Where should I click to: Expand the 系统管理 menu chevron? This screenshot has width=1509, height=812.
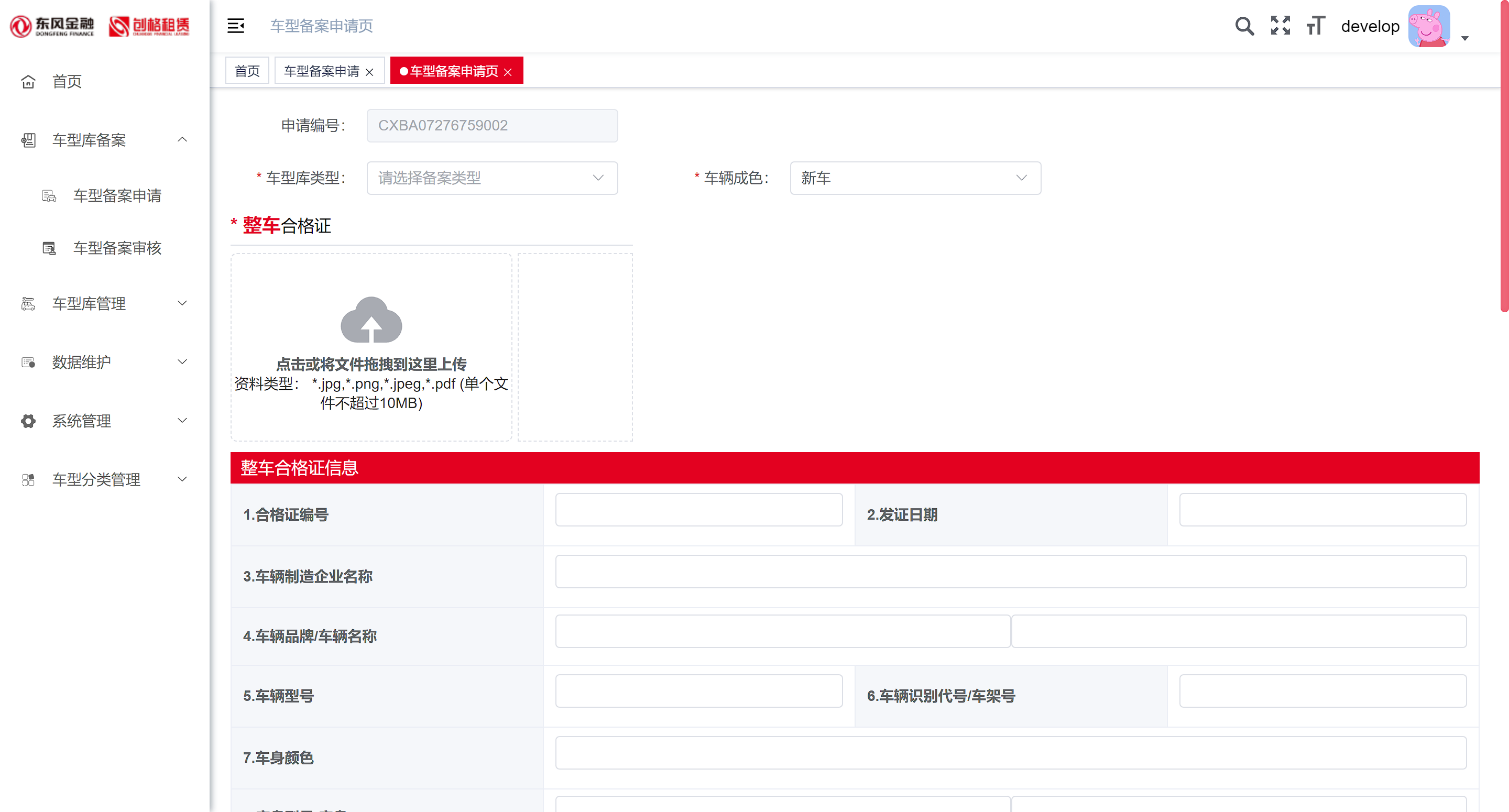coord(182,420)
